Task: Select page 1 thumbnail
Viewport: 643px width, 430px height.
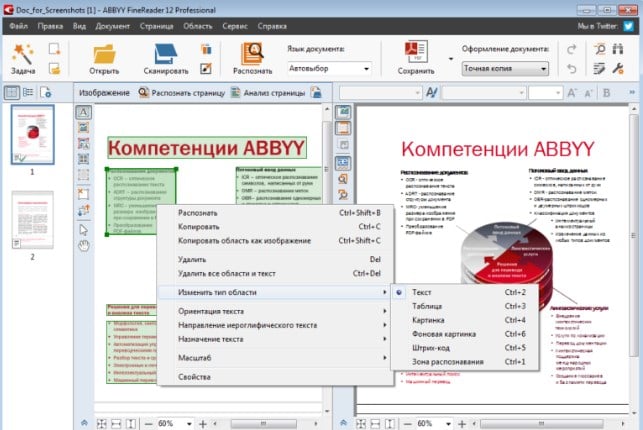Action: coord(32,134)
